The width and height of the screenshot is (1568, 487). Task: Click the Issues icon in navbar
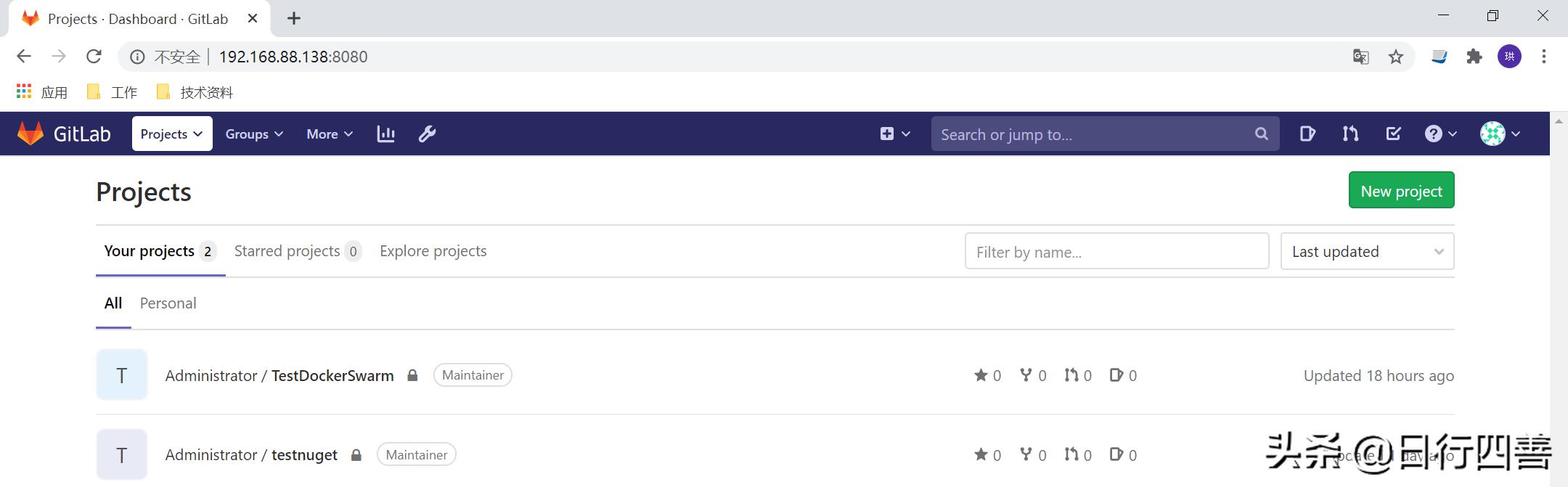pos(1307,134)
